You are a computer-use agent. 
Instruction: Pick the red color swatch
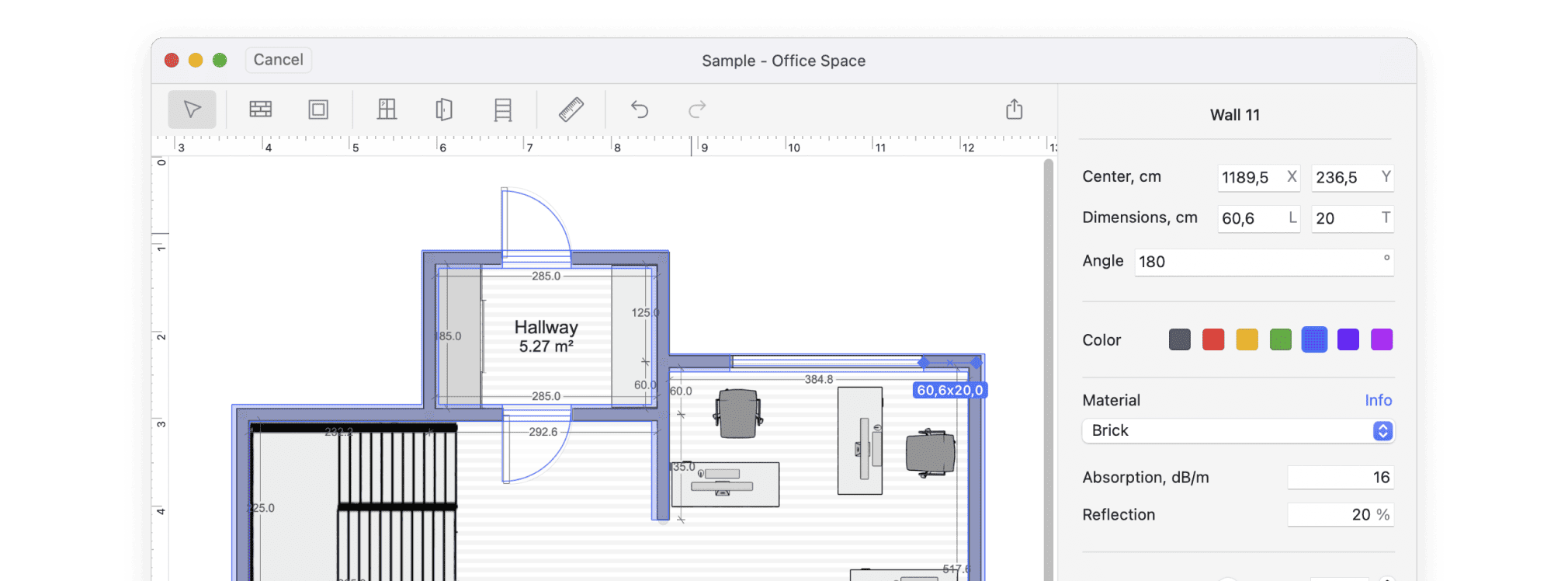(x=1212, y=339)
